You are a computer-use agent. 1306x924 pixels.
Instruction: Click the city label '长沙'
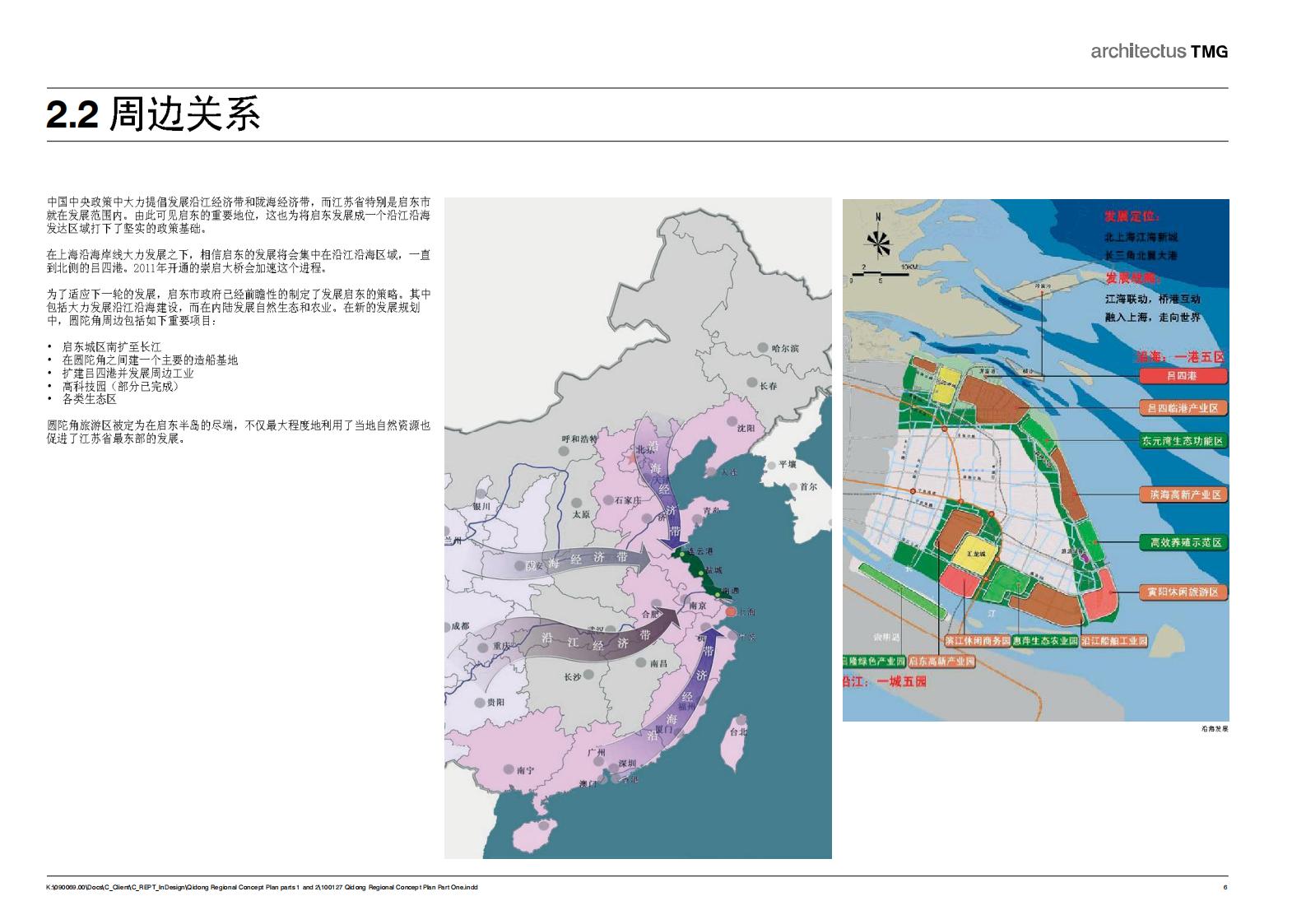pos(573,678)
